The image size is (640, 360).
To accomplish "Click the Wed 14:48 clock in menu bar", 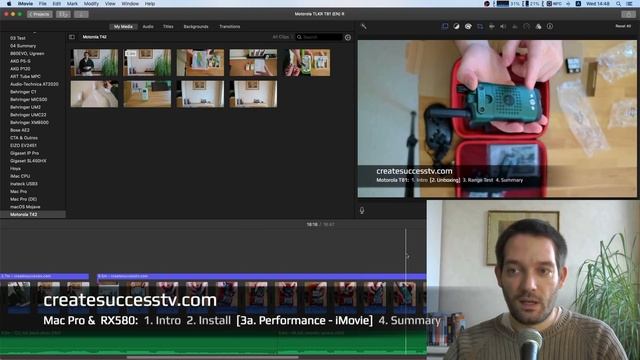I will (598, 4).
